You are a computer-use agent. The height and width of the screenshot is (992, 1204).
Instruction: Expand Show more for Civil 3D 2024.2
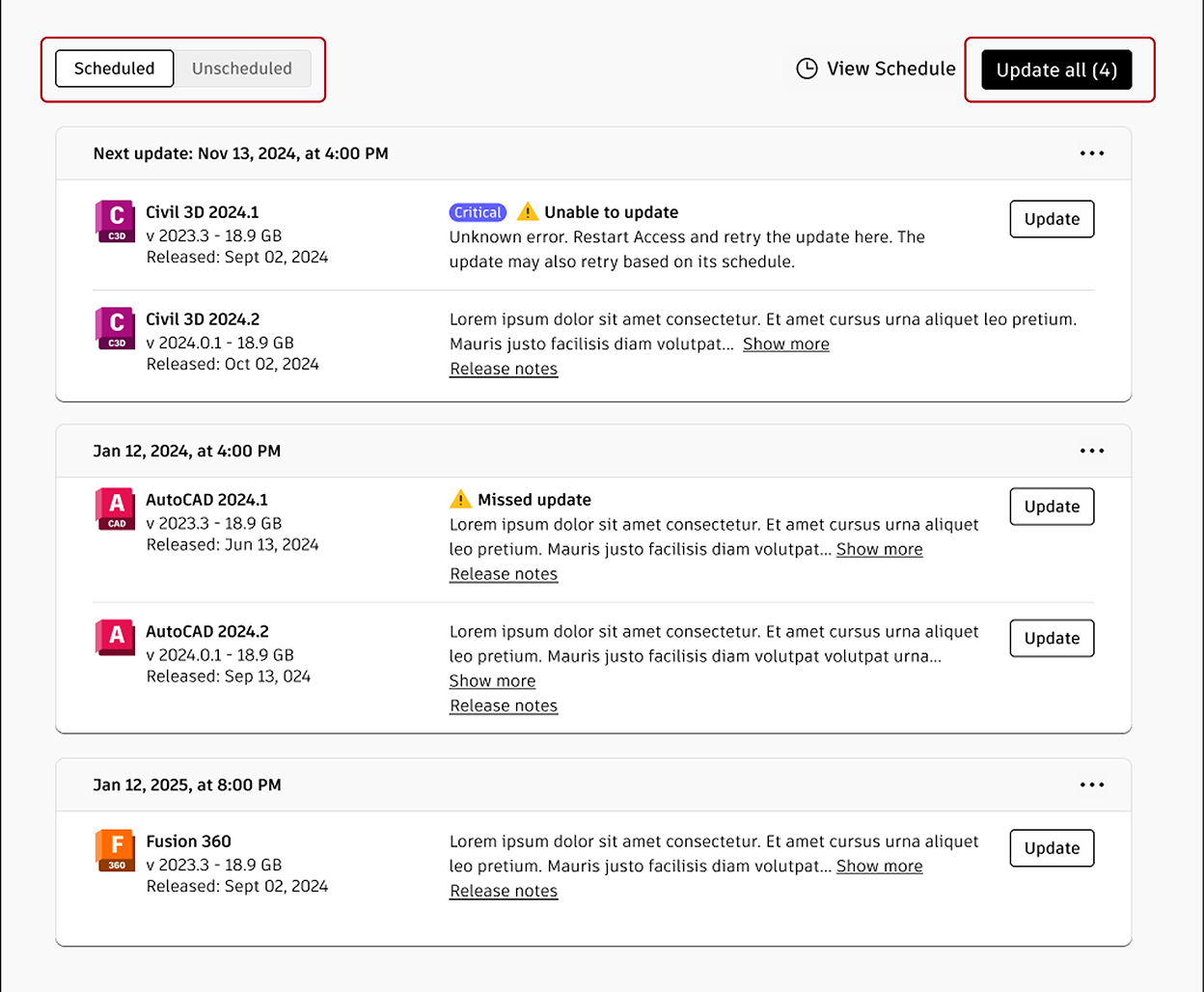pos(786,344)
